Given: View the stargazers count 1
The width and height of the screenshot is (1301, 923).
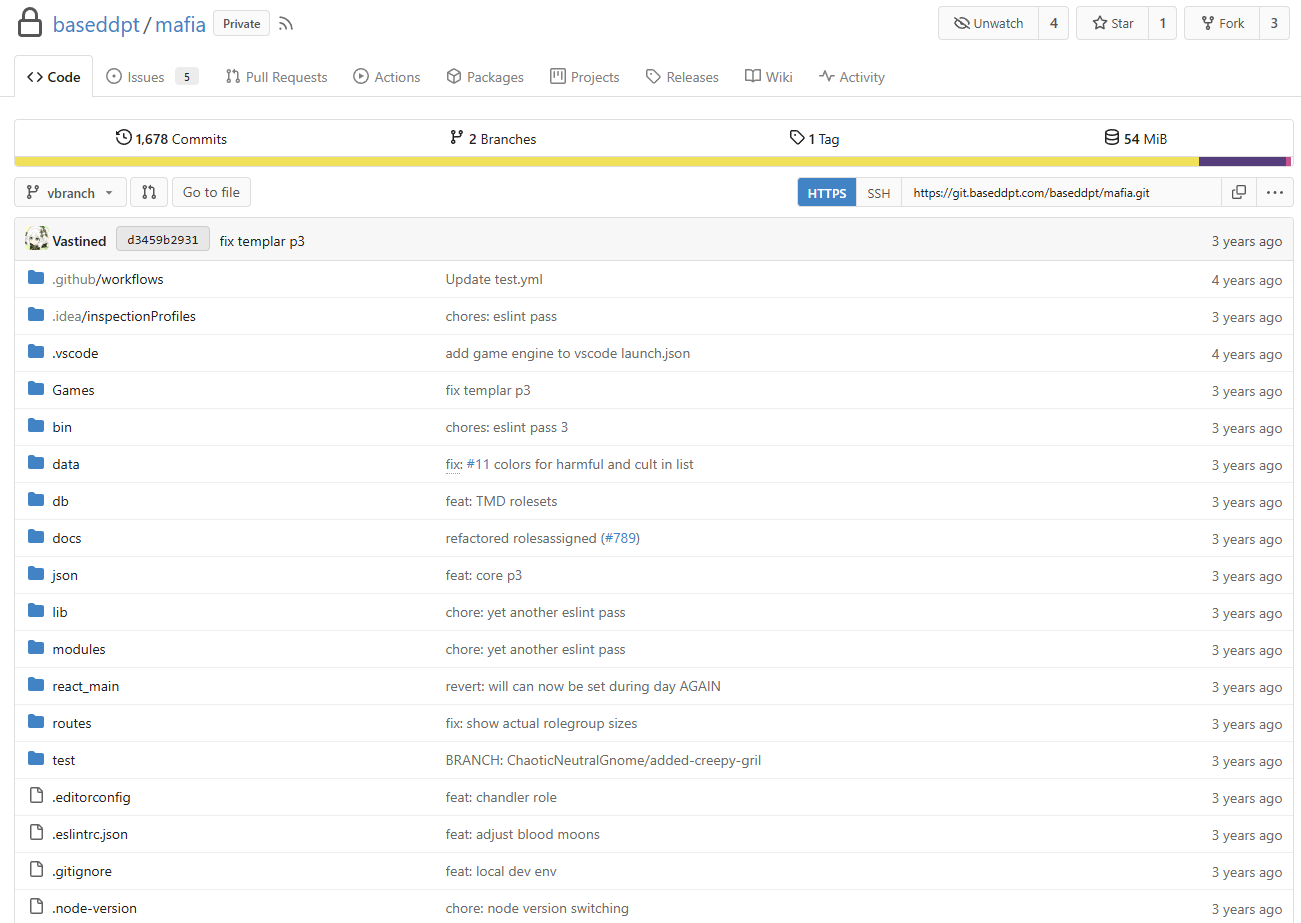Looking at the screenshot, I should coord(1162,23).
